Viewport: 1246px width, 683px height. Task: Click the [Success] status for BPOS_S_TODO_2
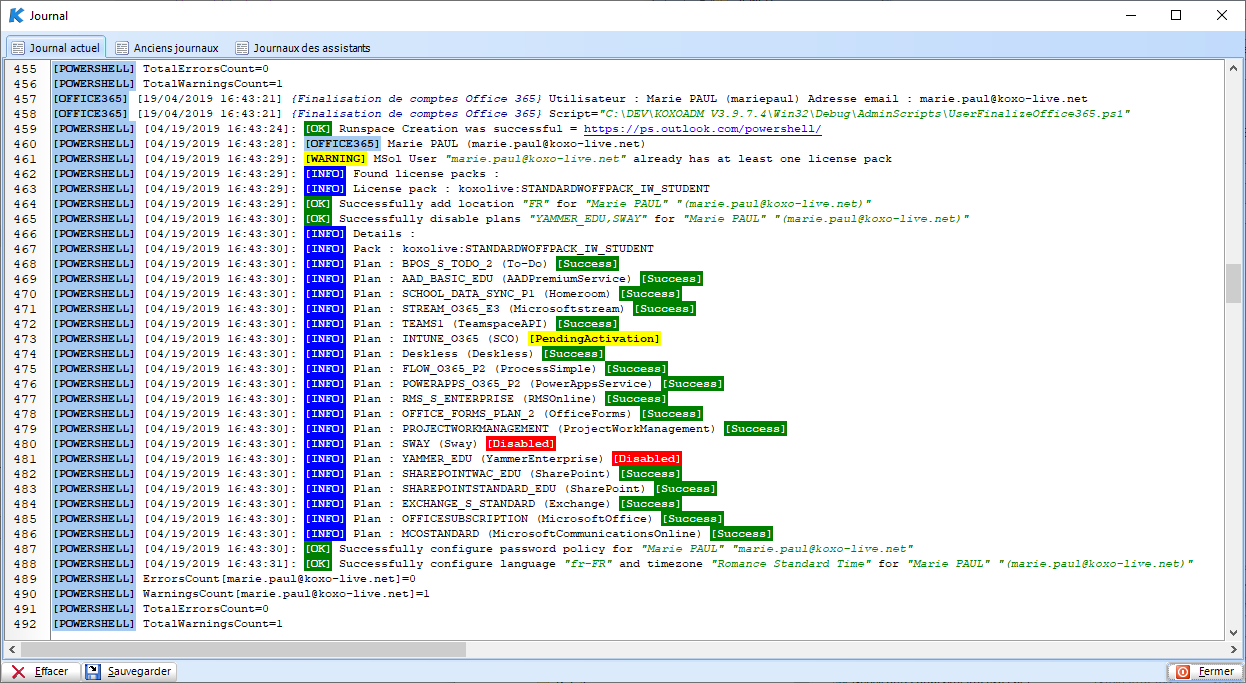click(x=587, y=264)
